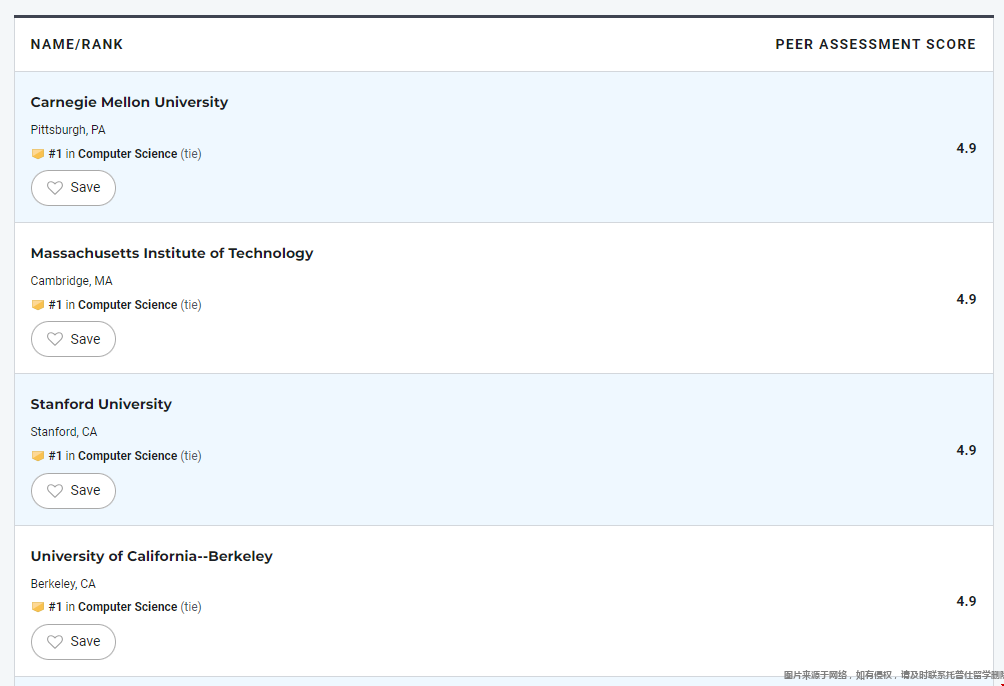Viewport: 1004px width, 686px height.
Task: Open the Stanford University name link
Action: pos(101,404)
